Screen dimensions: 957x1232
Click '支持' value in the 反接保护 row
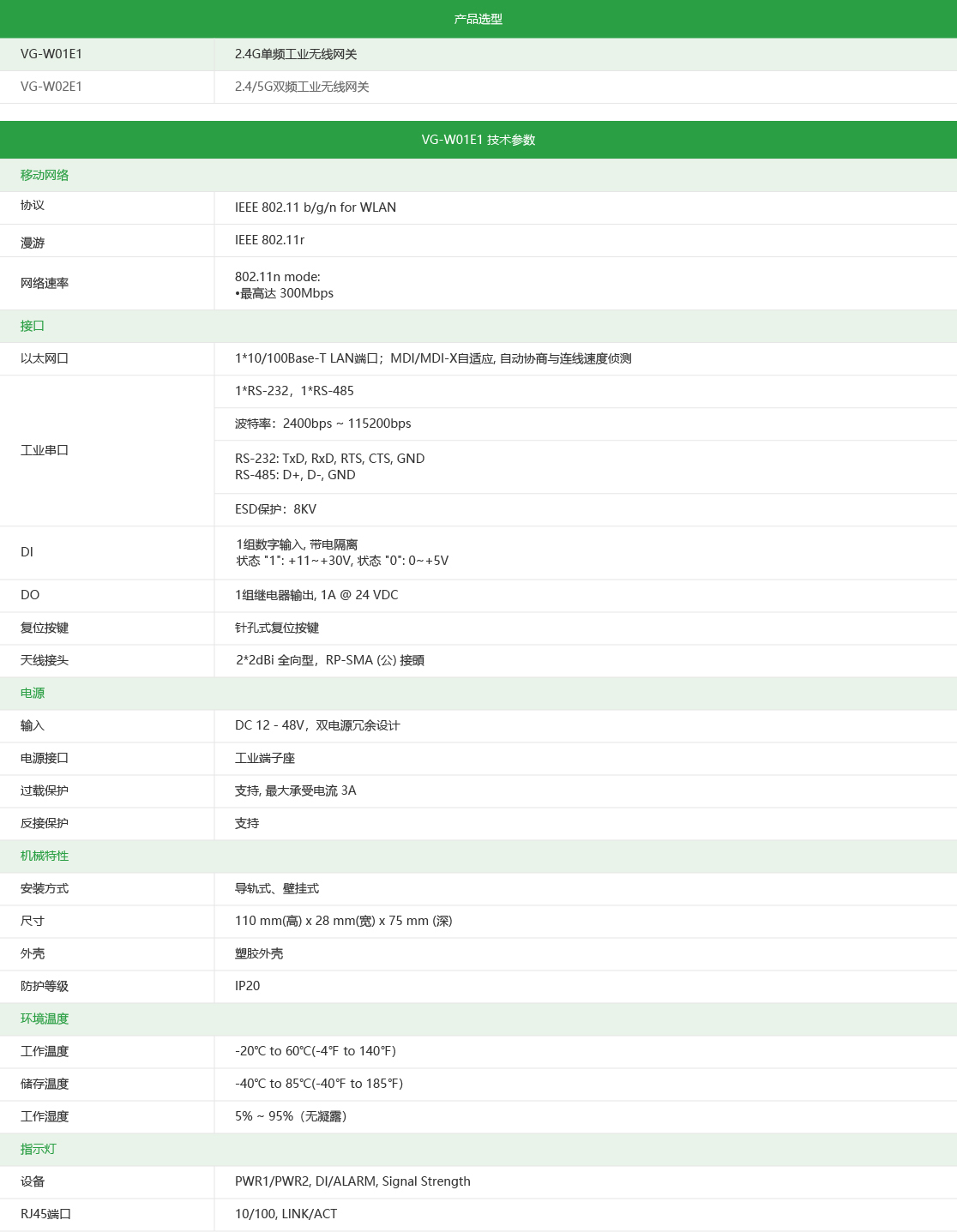[247, 823]
